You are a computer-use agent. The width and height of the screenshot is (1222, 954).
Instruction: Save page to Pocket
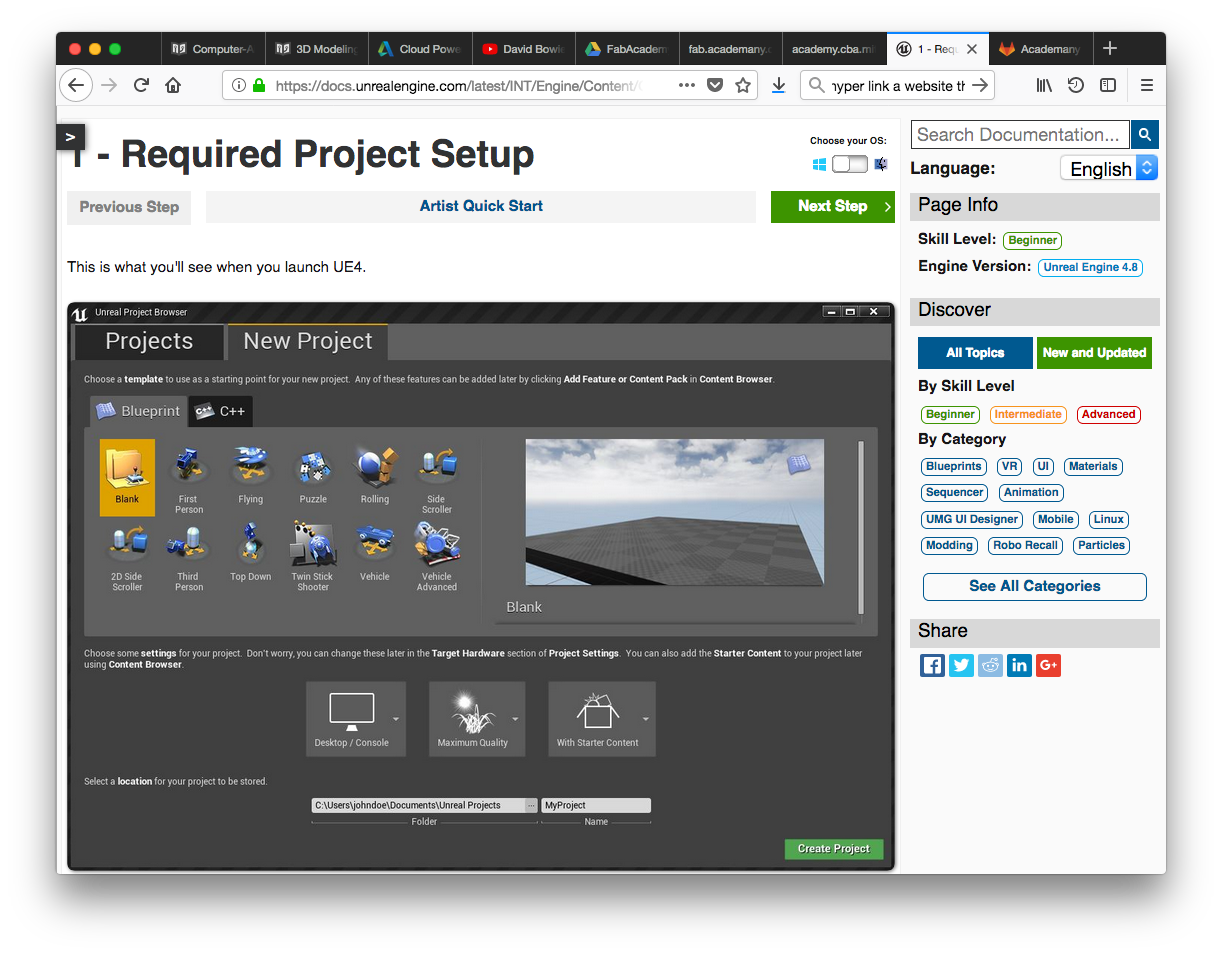(715, 85)
